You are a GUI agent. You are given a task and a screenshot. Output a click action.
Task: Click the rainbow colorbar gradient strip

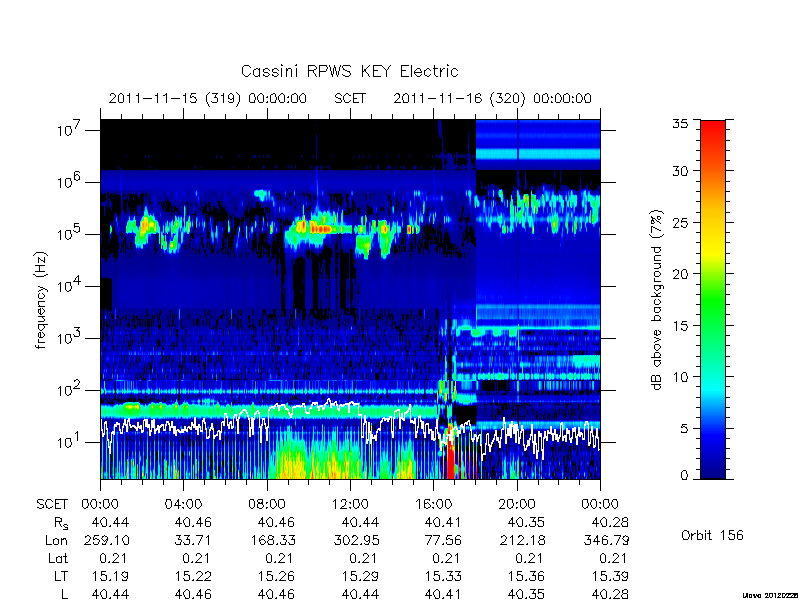click(713, 299)
